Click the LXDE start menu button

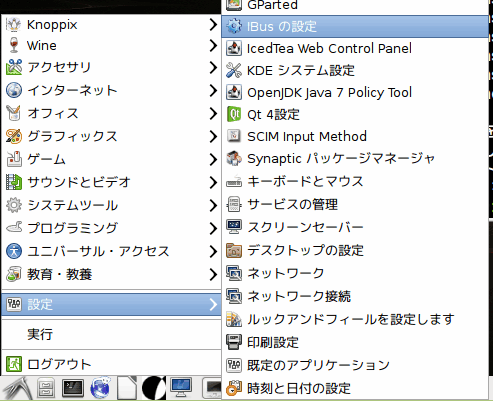point(17,389)
